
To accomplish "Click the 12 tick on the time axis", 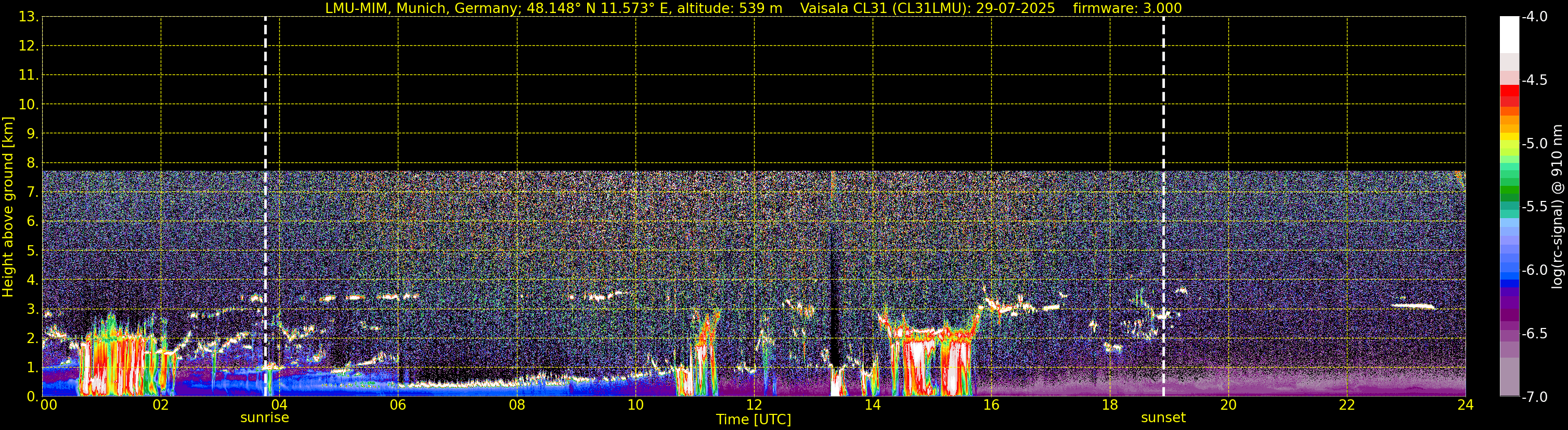I will (754, 405).
